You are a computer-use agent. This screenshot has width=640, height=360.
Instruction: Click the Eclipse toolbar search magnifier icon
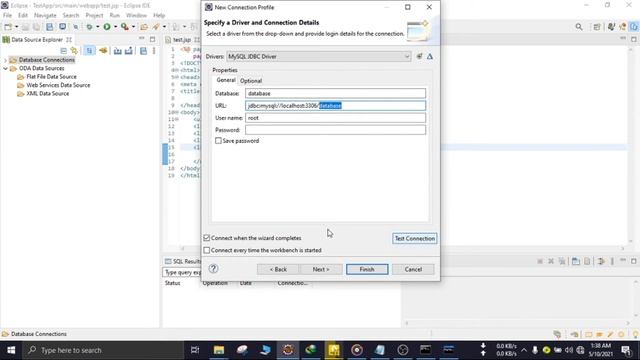579,27
